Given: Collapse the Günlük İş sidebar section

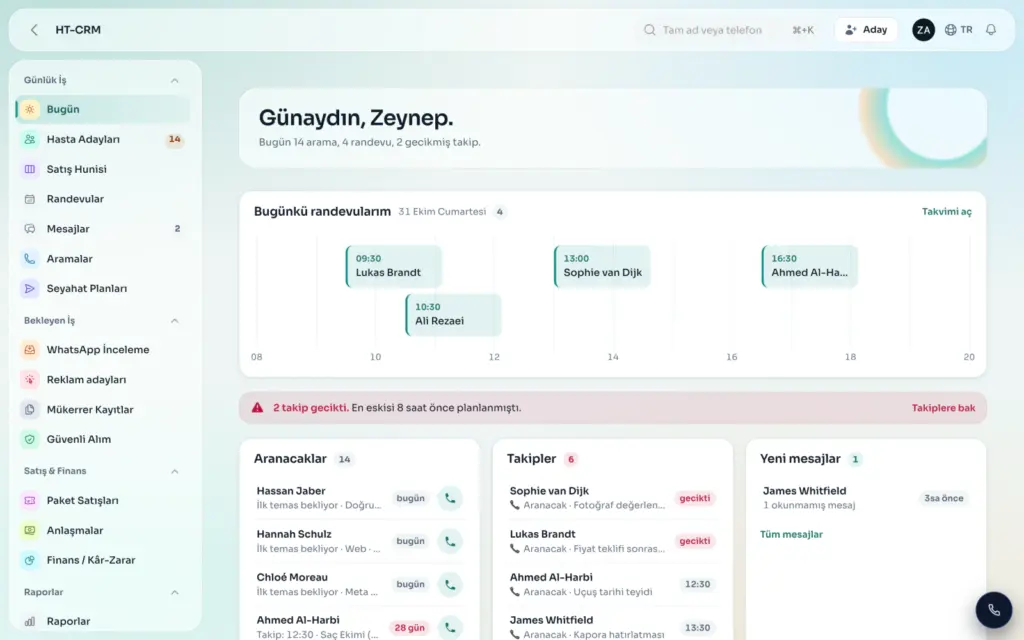Looking at the screenshot, I should coord(174,80).
